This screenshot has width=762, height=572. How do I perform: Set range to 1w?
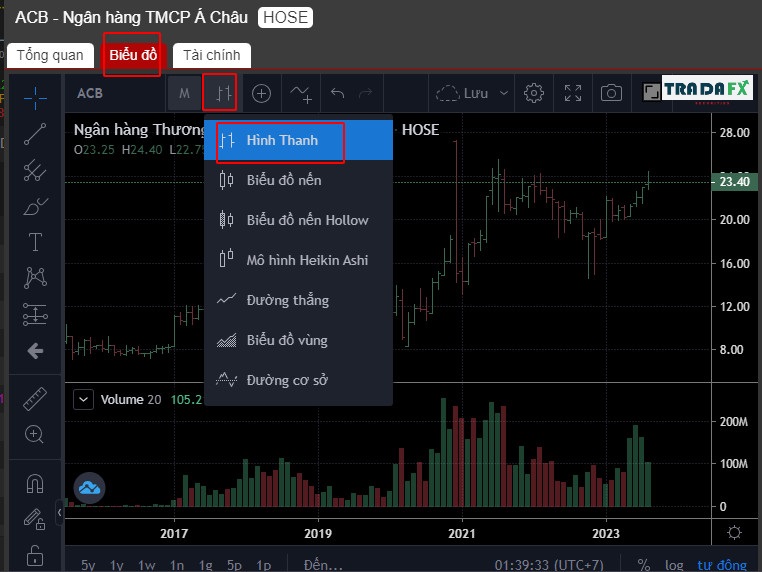(146, 565)
